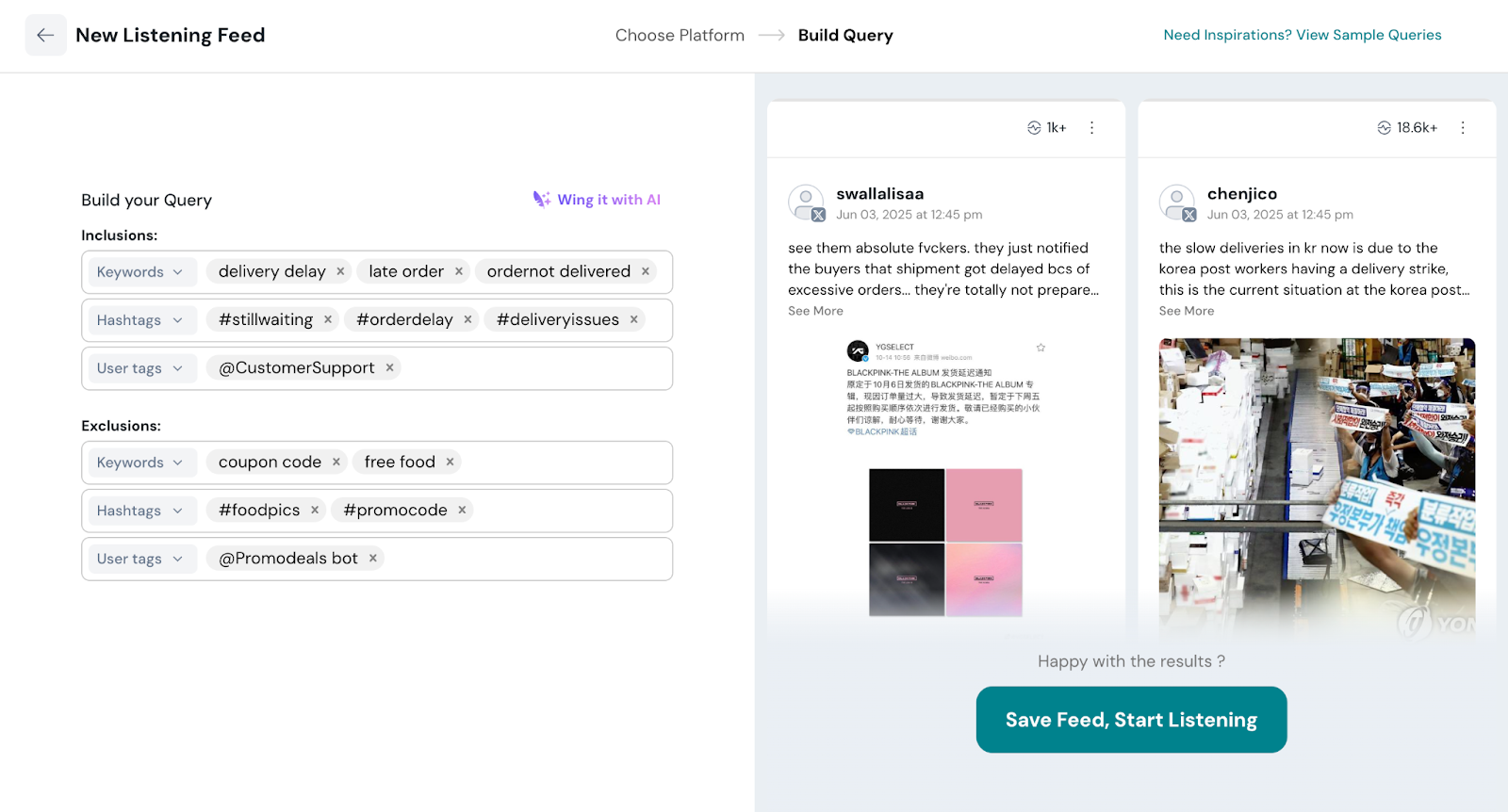The width and height of the screenshot is (1508, 812).
Task: Remove the '#promocode' exclusion hashtag
Action: [x=462, y=510]
